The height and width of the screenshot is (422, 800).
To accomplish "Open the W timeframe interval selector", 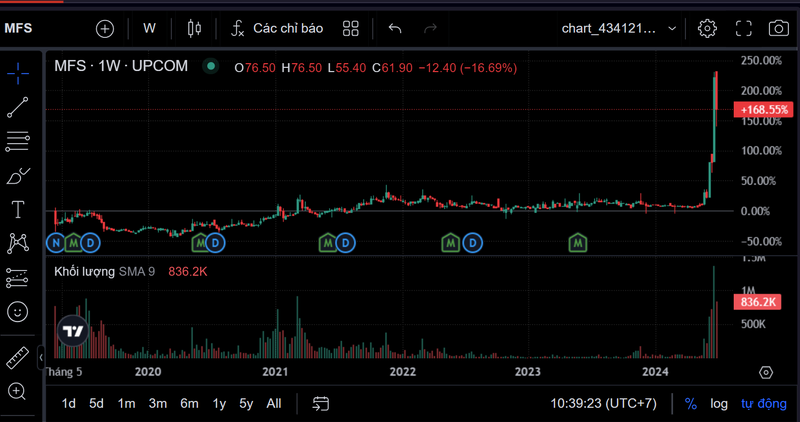I will (149, 28).
